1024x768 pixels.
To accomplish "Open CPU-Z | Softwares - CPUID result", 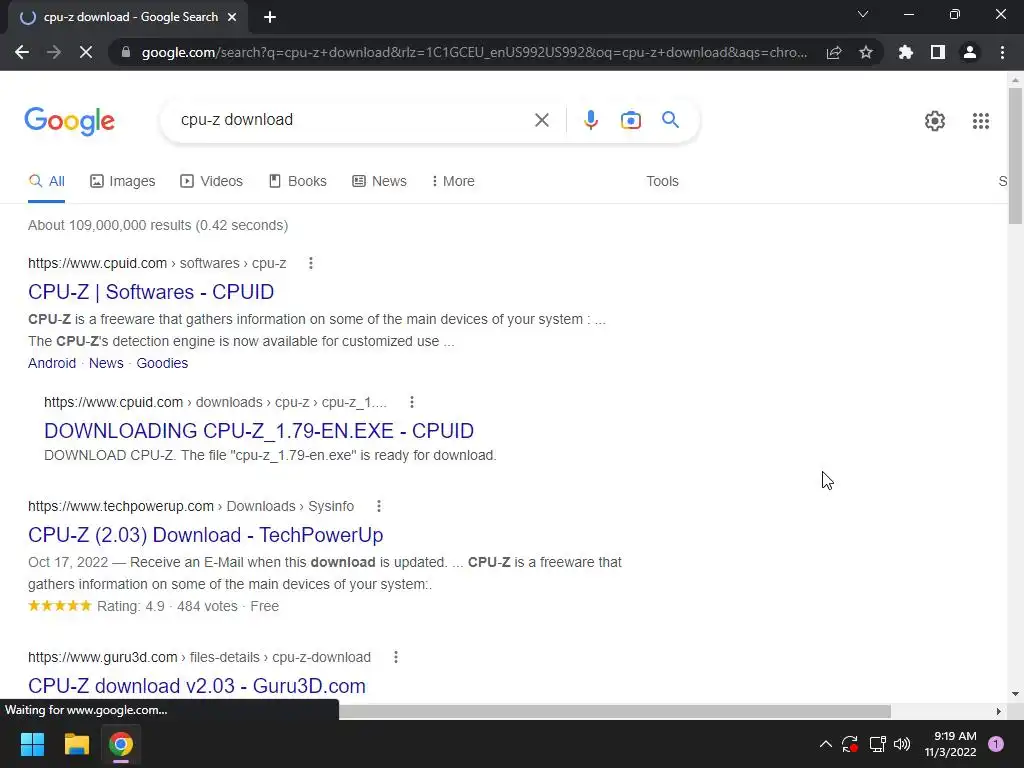I will coord(151,292).
